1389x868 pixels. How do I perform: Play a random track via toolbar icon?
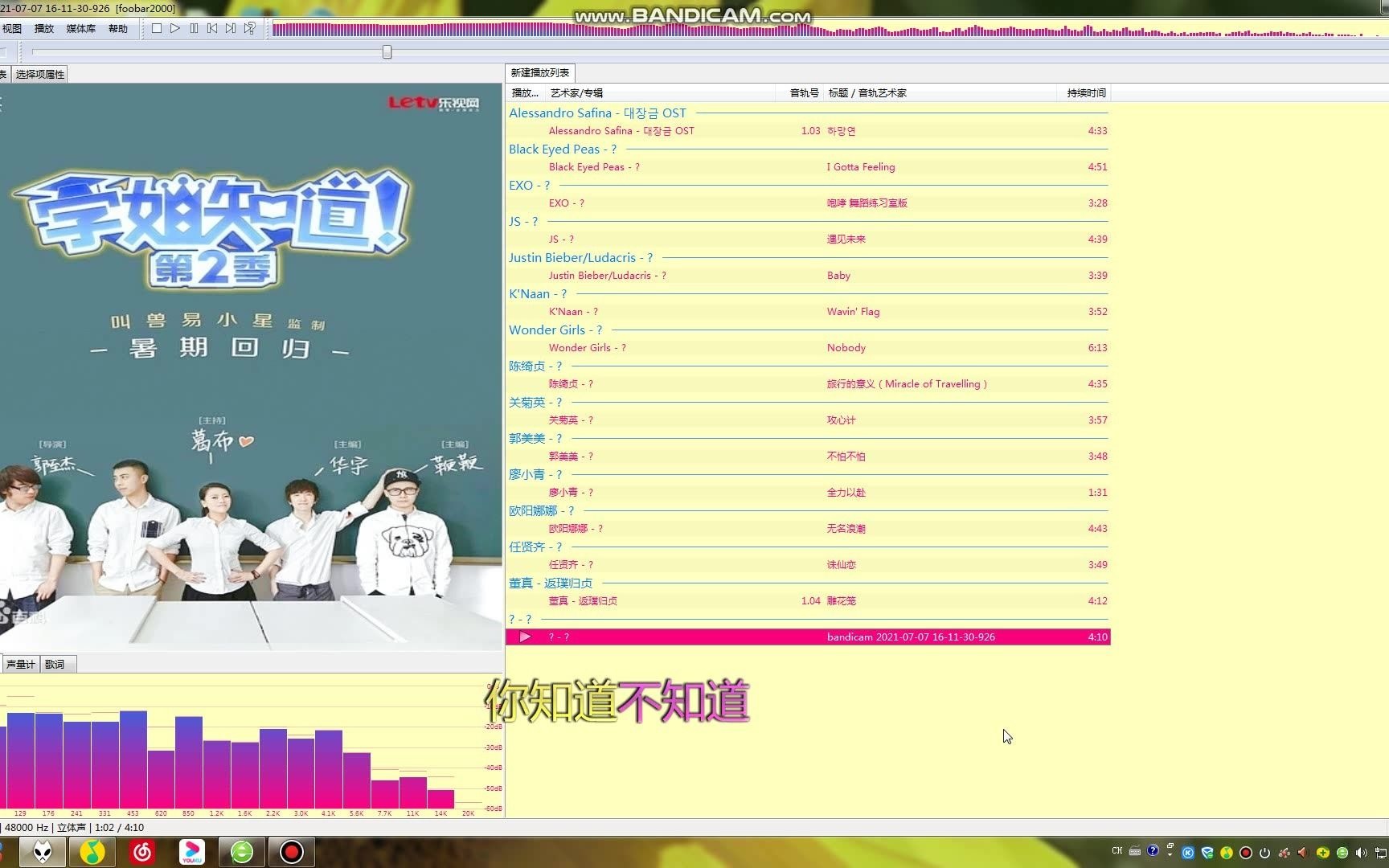coord(250,28)
